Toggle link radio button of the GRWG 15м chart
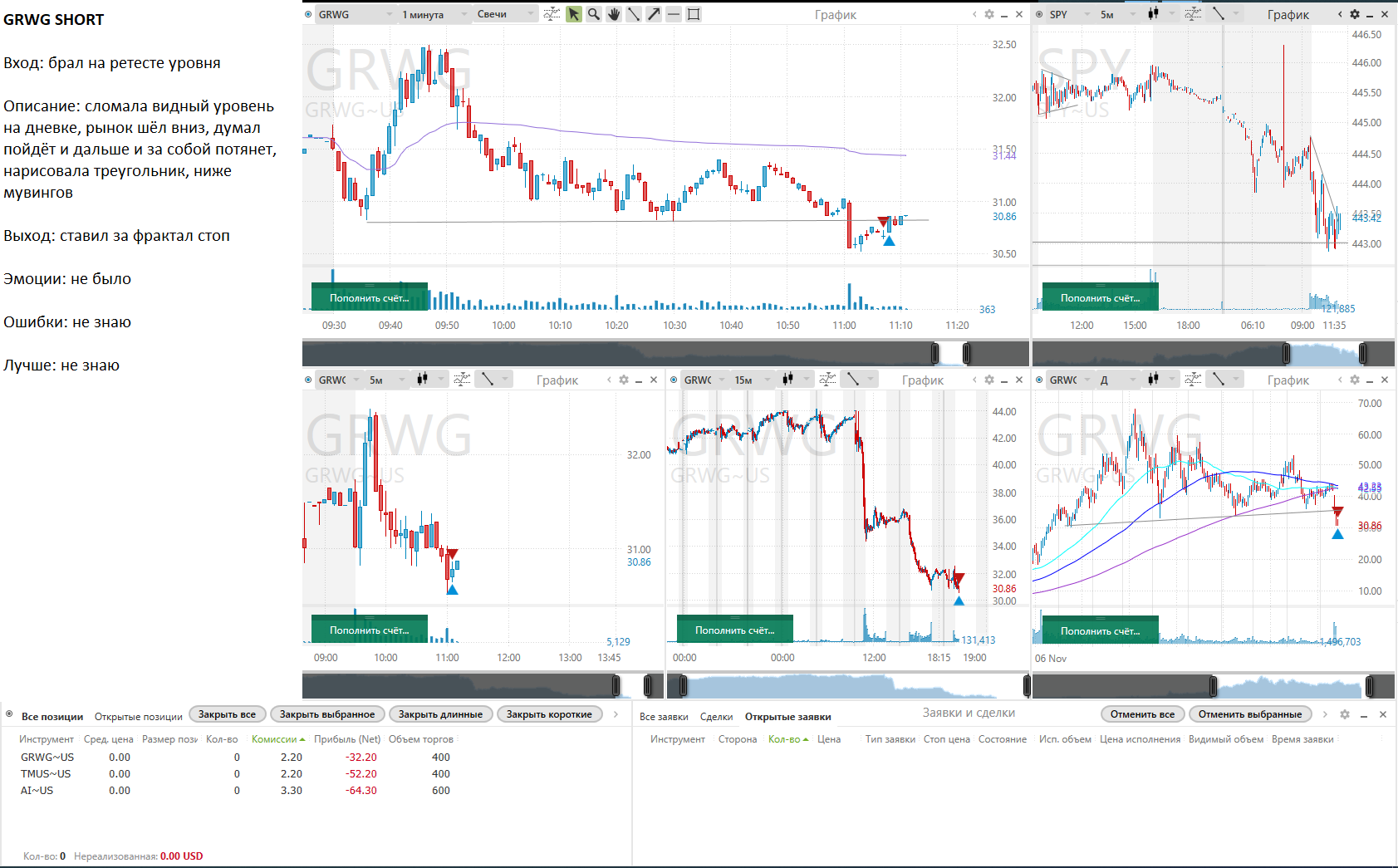Screen dimensions: 1398x868 pos(674,380)
